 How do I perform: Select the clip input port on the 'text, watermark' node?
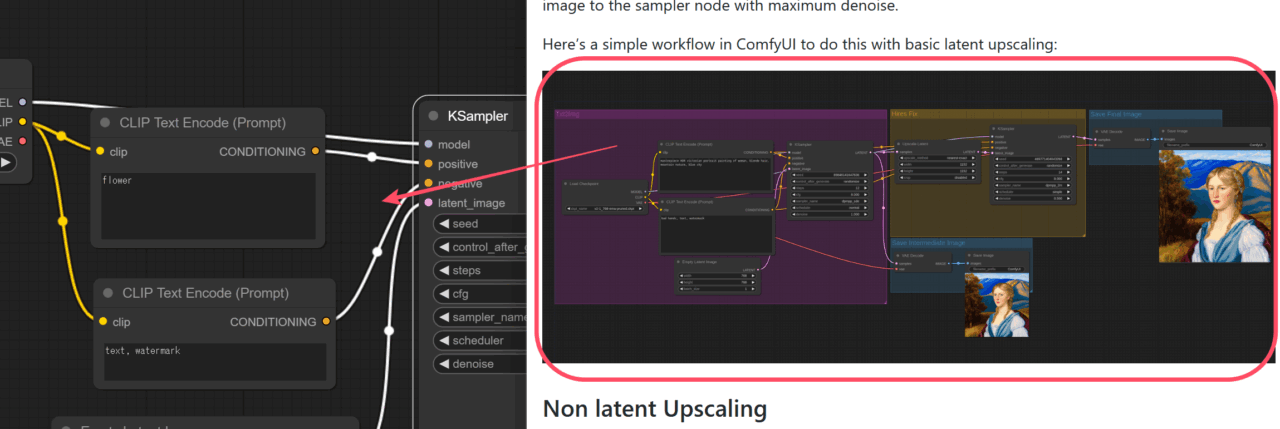[102, 322]
